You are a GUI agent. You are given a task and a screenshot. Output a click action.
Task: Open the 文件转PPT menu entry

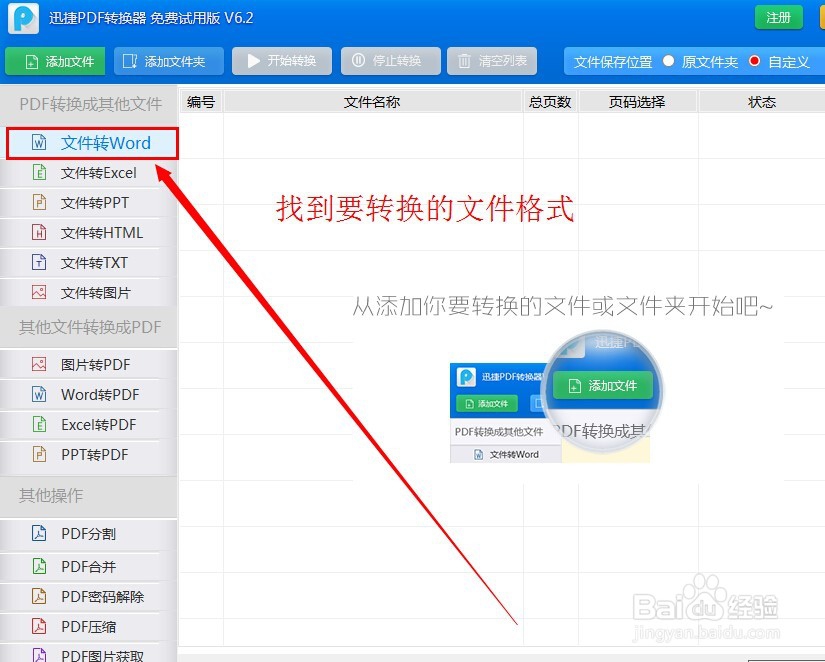click(x=88, y=203)
